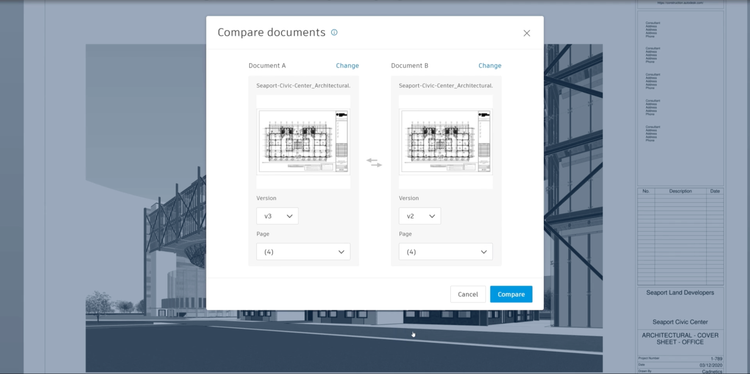Select Document B floor plan thumbnail
Screen dimensions: 750x374
click(446, 141)
